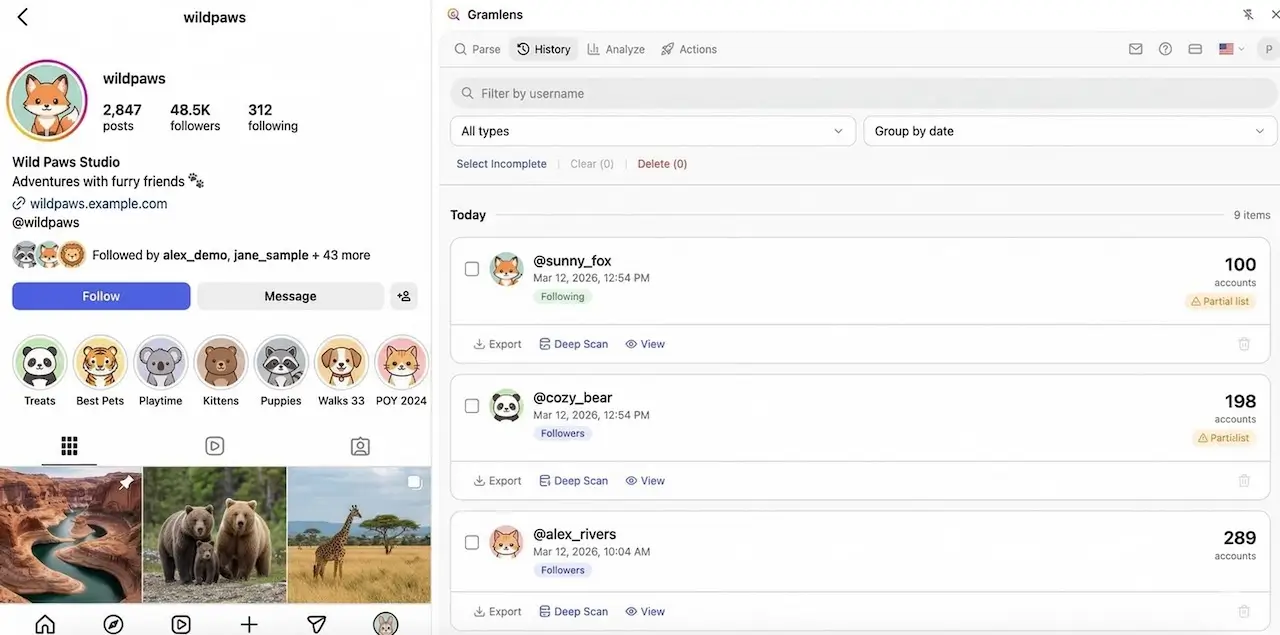Switch to the History tab
Viewport: 1280px width, 635px height.
pyautogui.click(x=543, y=48)
